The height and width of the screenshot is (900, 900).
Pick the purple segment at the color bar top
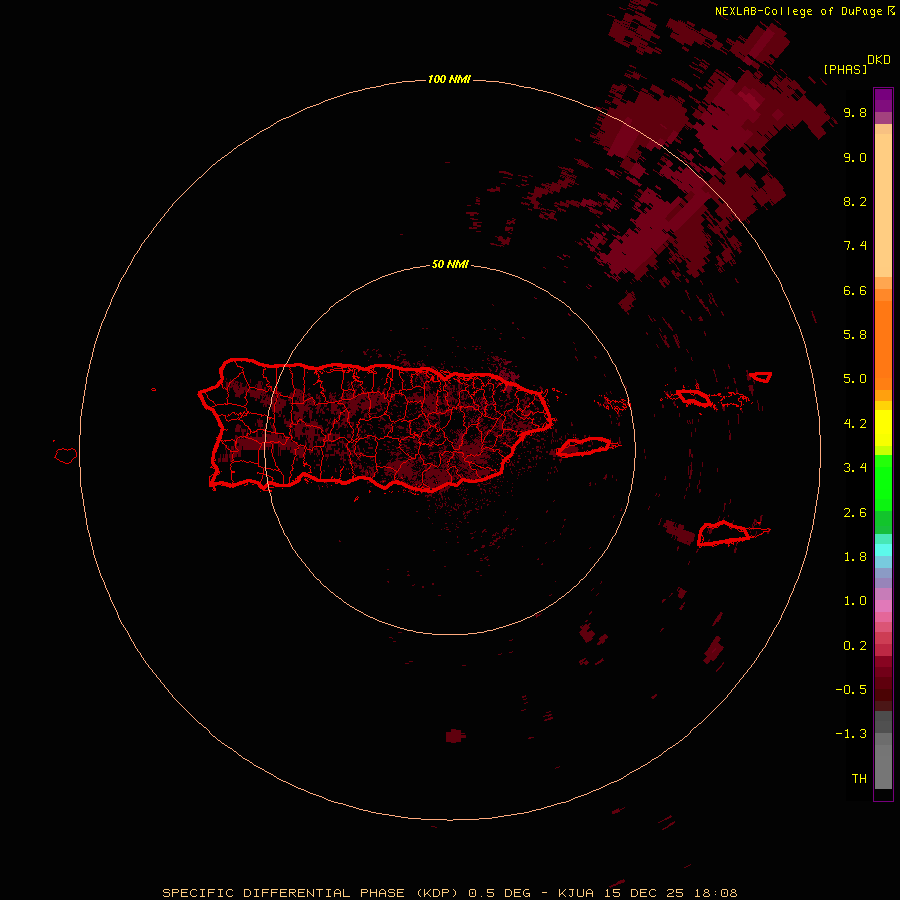tap(883, 100)
